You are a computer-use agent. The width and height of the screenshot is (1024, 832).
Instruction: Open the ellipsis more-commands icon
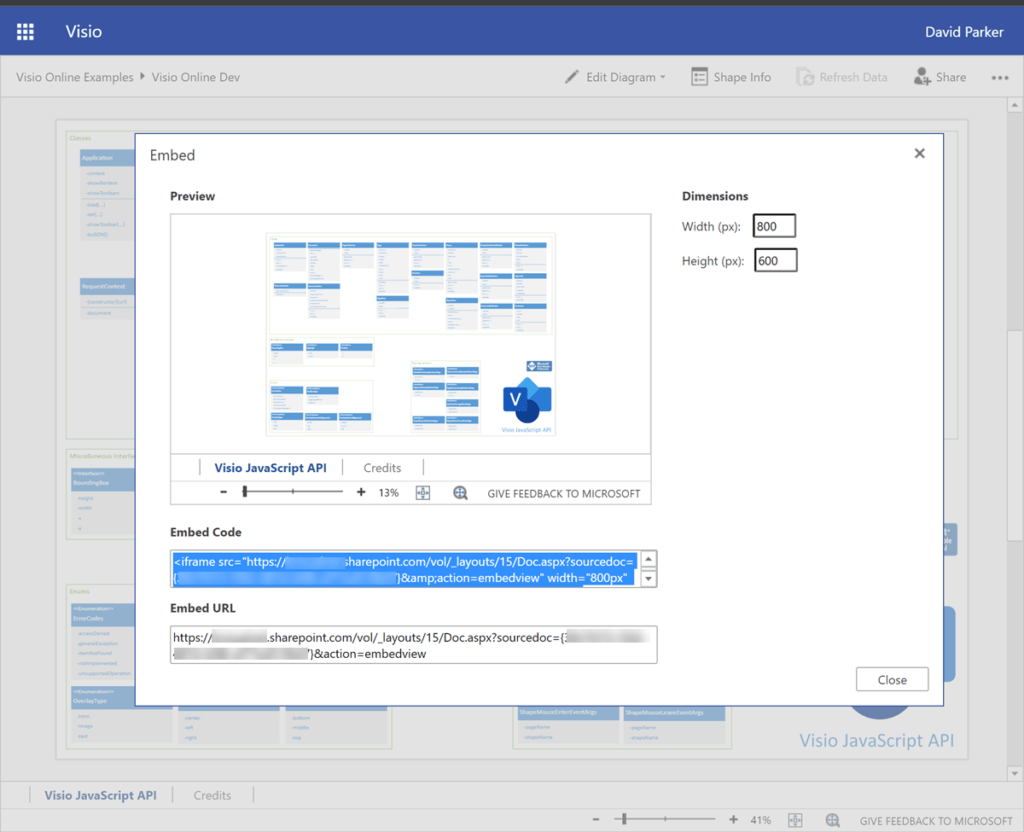coord(999,76)
